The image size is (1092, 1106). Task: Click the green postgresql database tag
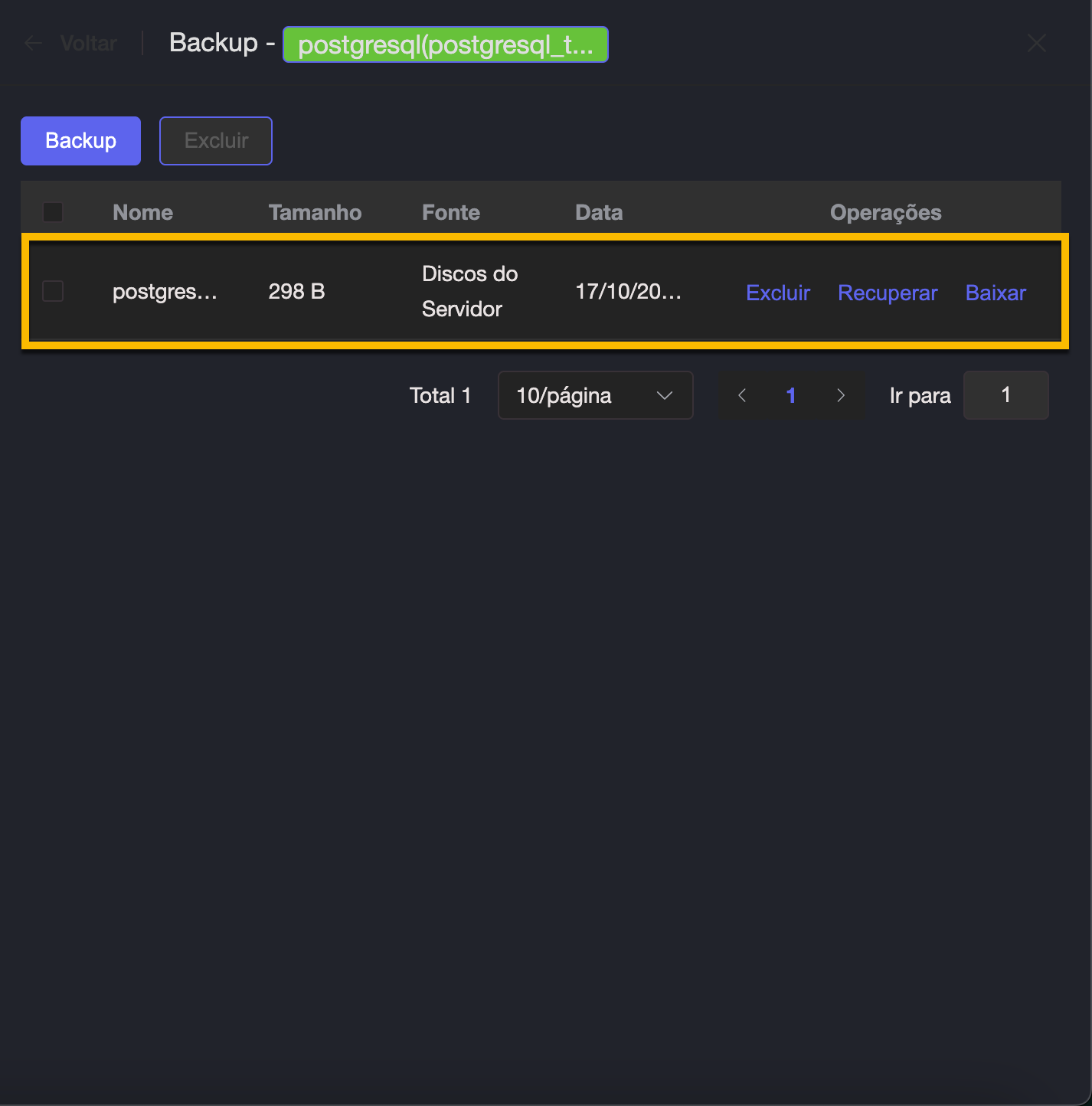click(x=445, y=44)
